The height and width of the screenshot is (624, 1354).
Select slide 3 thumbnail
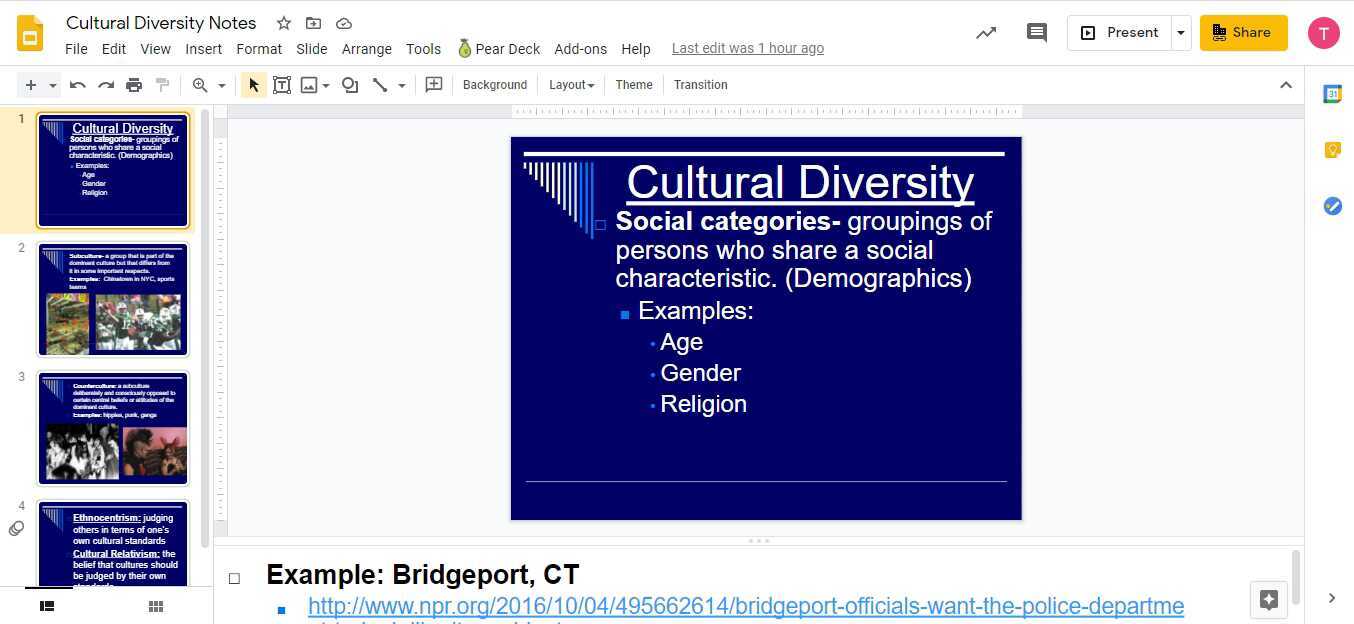pyautogui.click(x=112, y=428)
